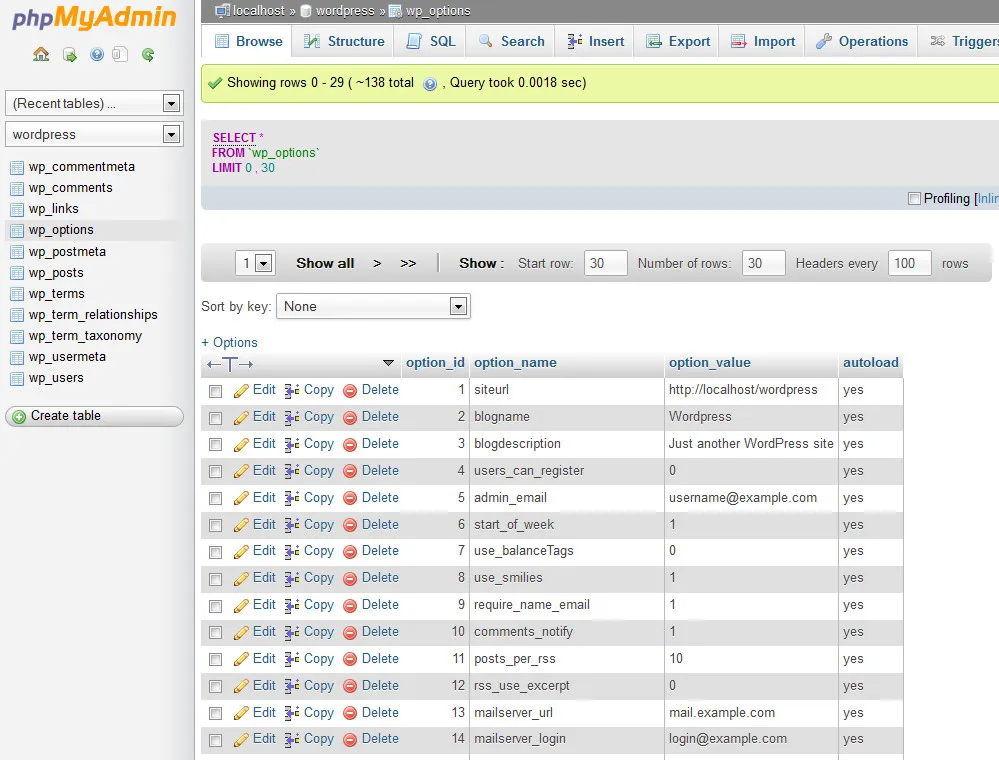Jump to last page with >> button
The width and height of the screenshot is (999, 760).
(408, 264)
